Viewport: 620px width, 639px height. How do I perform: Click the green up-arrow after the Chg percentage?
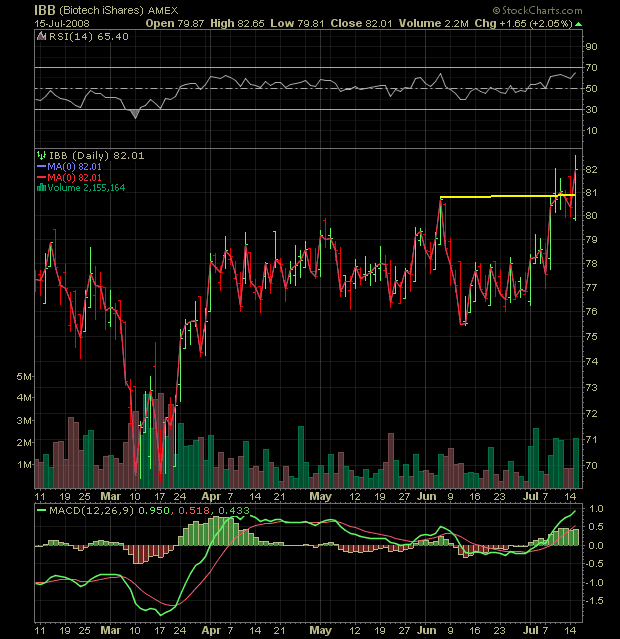(578, 24)
